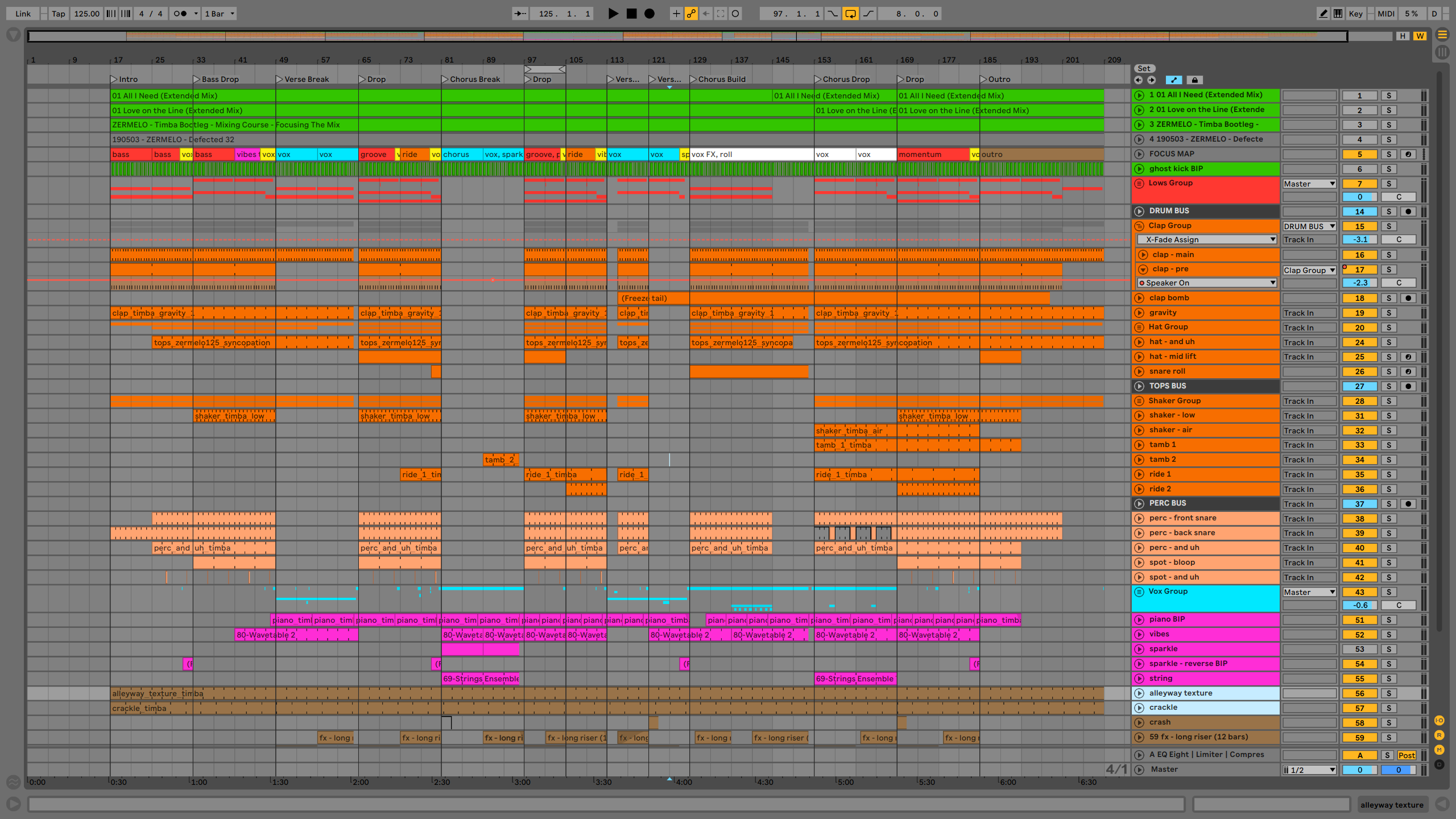Viewport: 1456px width, 819px height.
Task: Adjust the Clap Group volume slider
Action: [1360, 239]
